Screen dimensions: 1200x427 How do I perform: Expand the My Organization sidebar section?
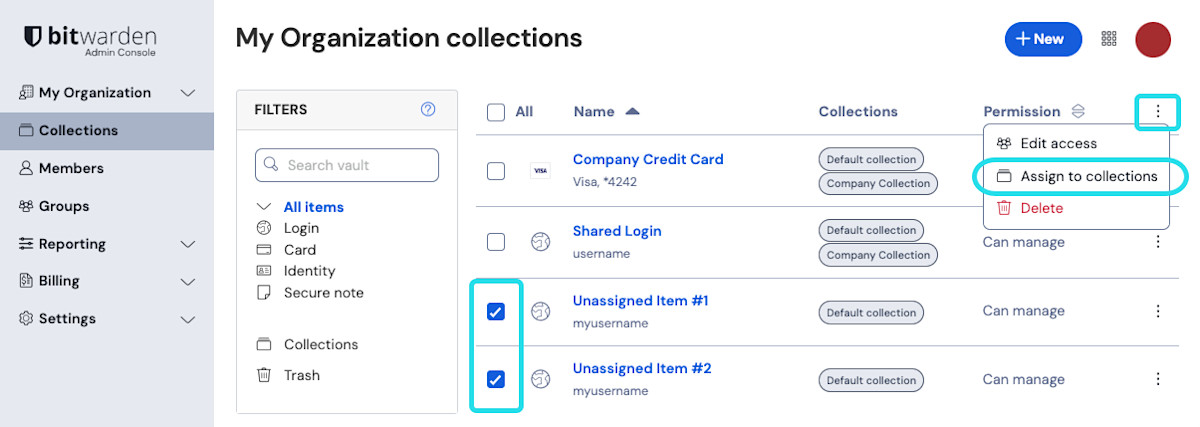pos(187,93)
